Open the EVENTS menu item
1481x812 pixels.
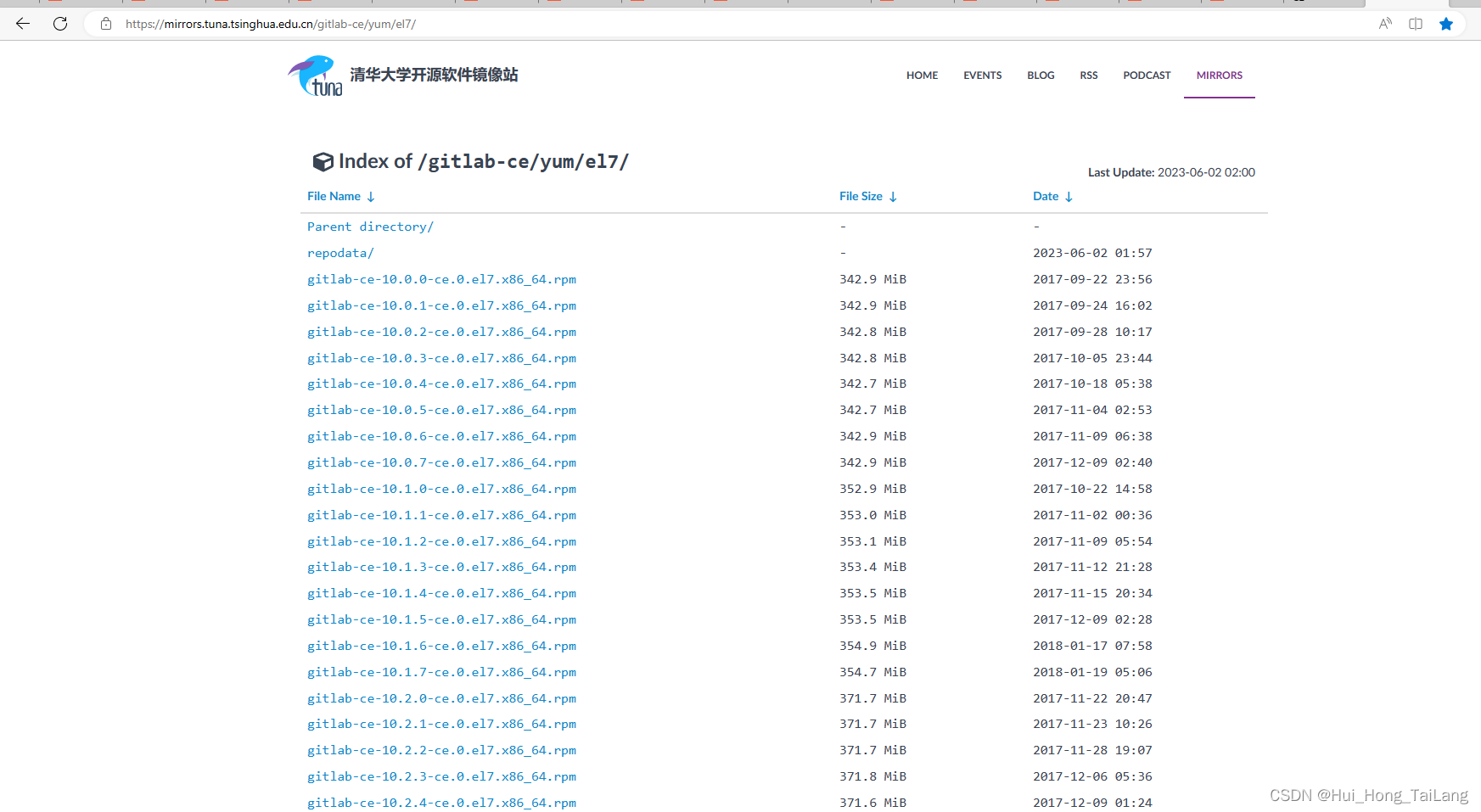point(982,76)
